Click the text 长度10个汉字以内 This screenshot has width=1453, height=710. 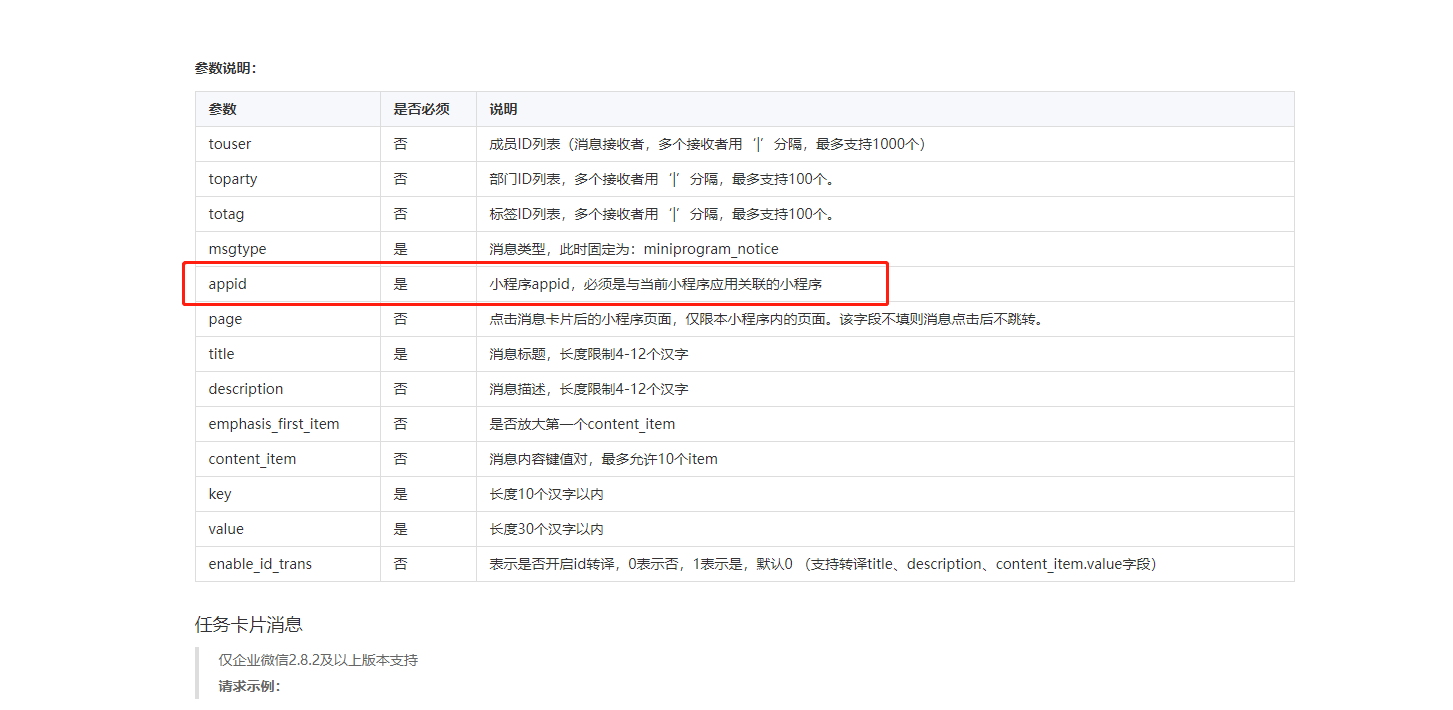tap(546, 494)
